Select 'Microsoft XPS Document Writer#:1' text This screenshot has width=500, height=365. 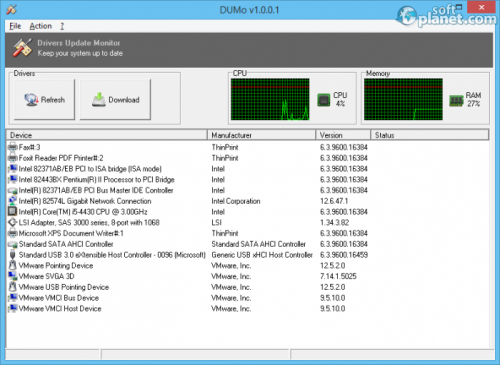click(x=71, y=233)
